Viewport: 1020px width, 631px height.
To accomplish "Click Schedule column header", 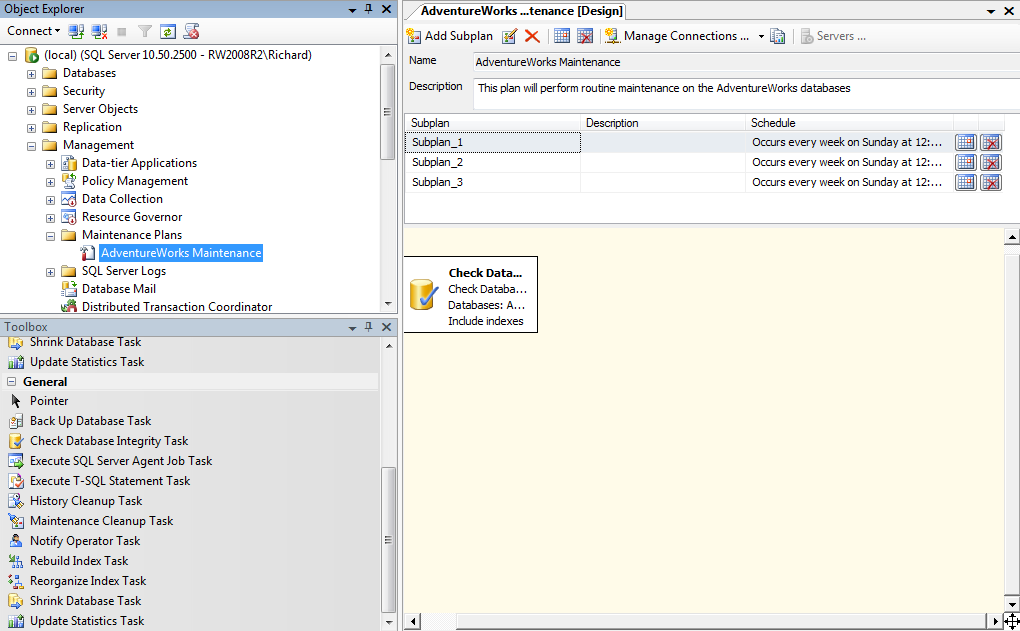I will (x=849, y=123).
